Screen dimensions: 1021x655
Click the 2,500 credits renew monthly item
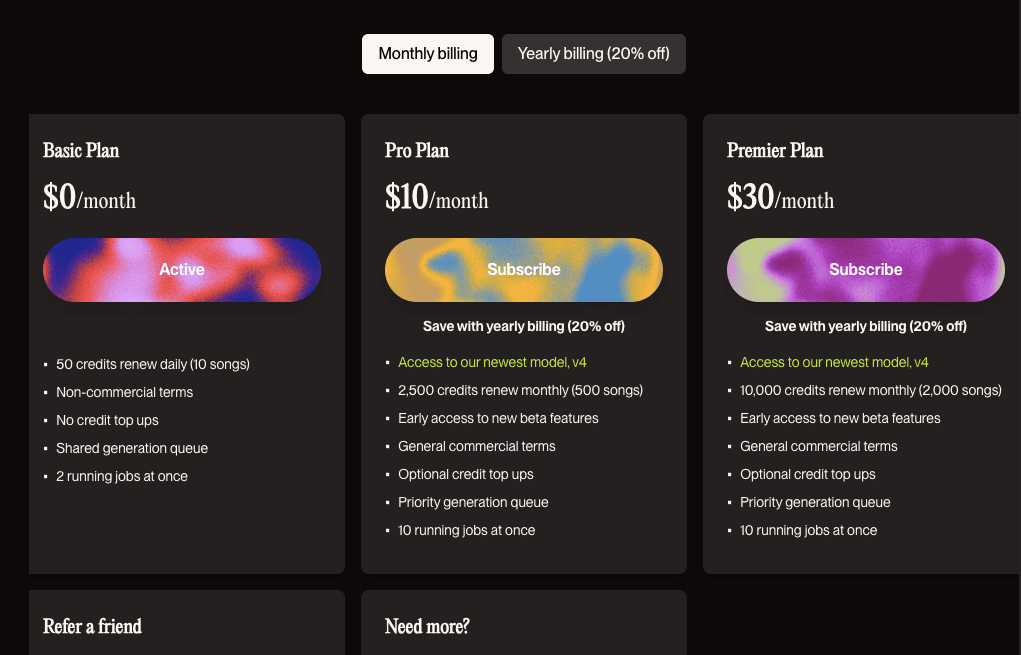click(520, 391)
